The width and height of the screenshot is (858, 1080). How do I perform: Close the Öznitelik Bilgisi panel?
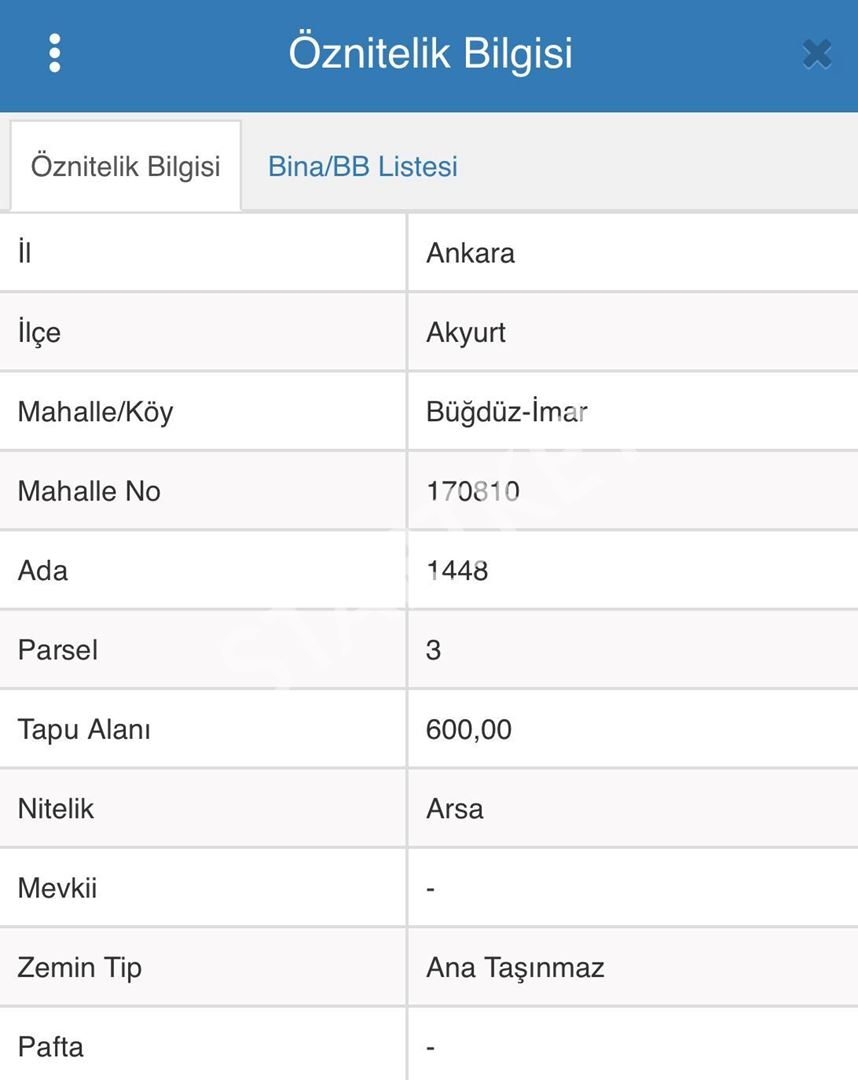point(816,53)
